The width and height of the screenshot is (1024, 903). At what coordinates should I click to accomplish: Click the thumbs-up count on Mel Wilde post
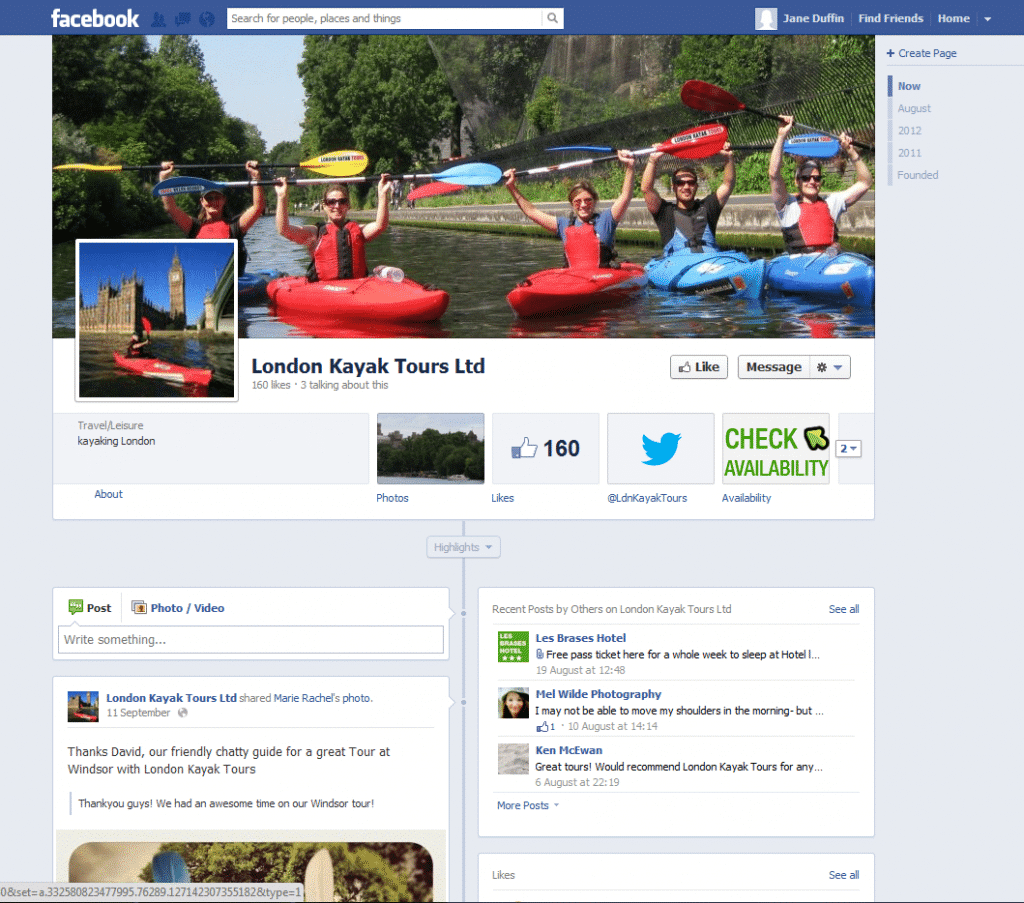click(x=545, y=727)
